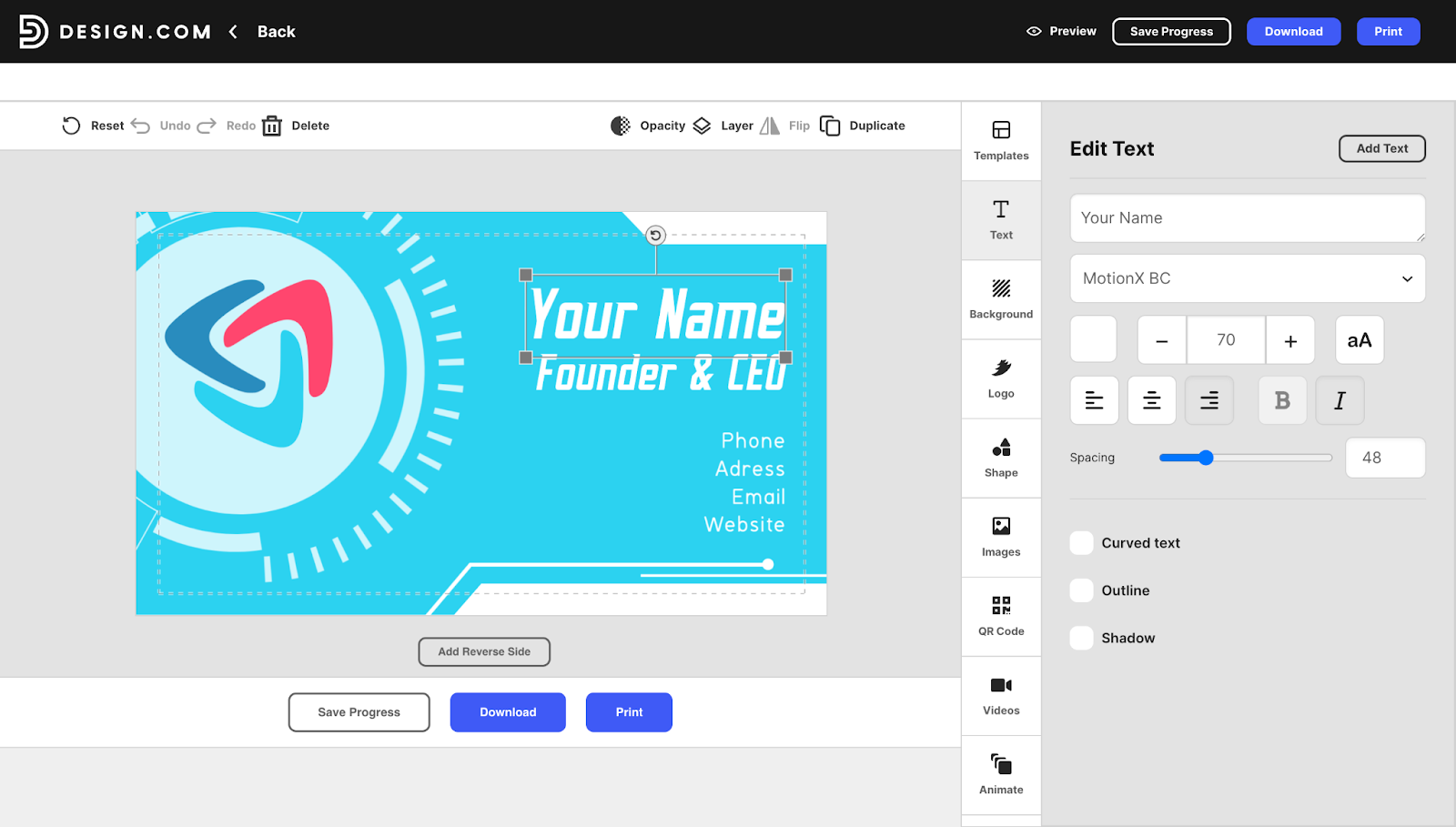This screenshot has width=1456, height=827.
Task: Click the Delete toolbar icon
Action: click(x=271, y=126)
